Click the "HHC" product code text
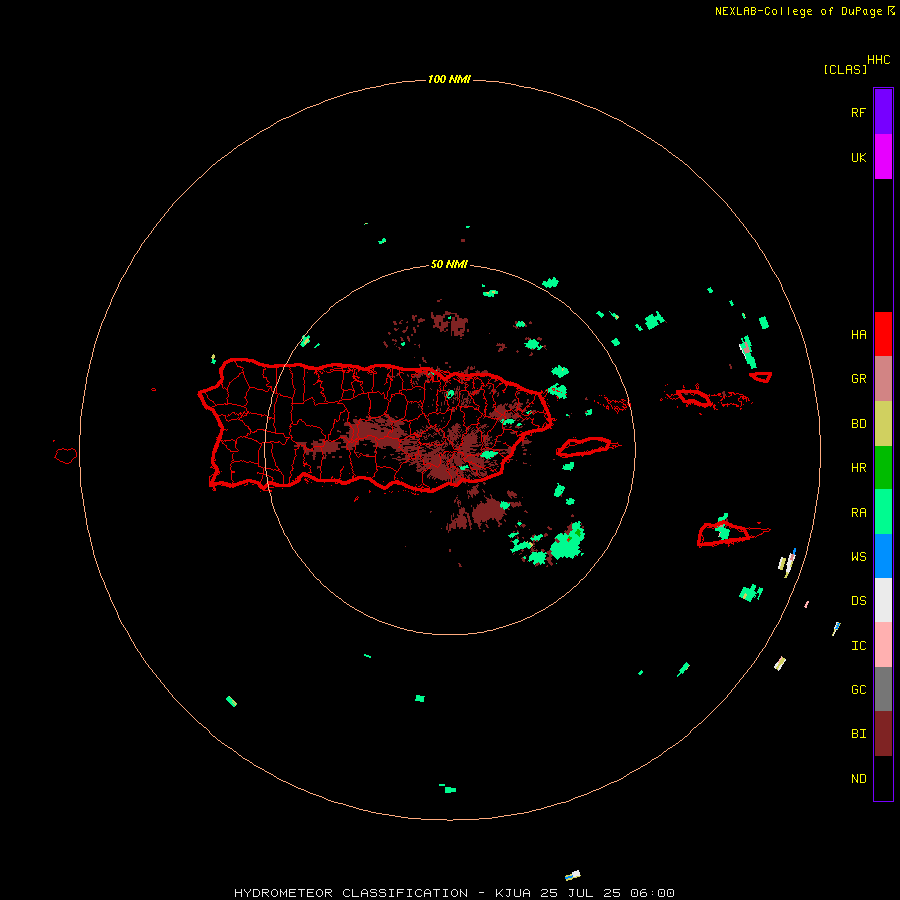 pos(878,60)
